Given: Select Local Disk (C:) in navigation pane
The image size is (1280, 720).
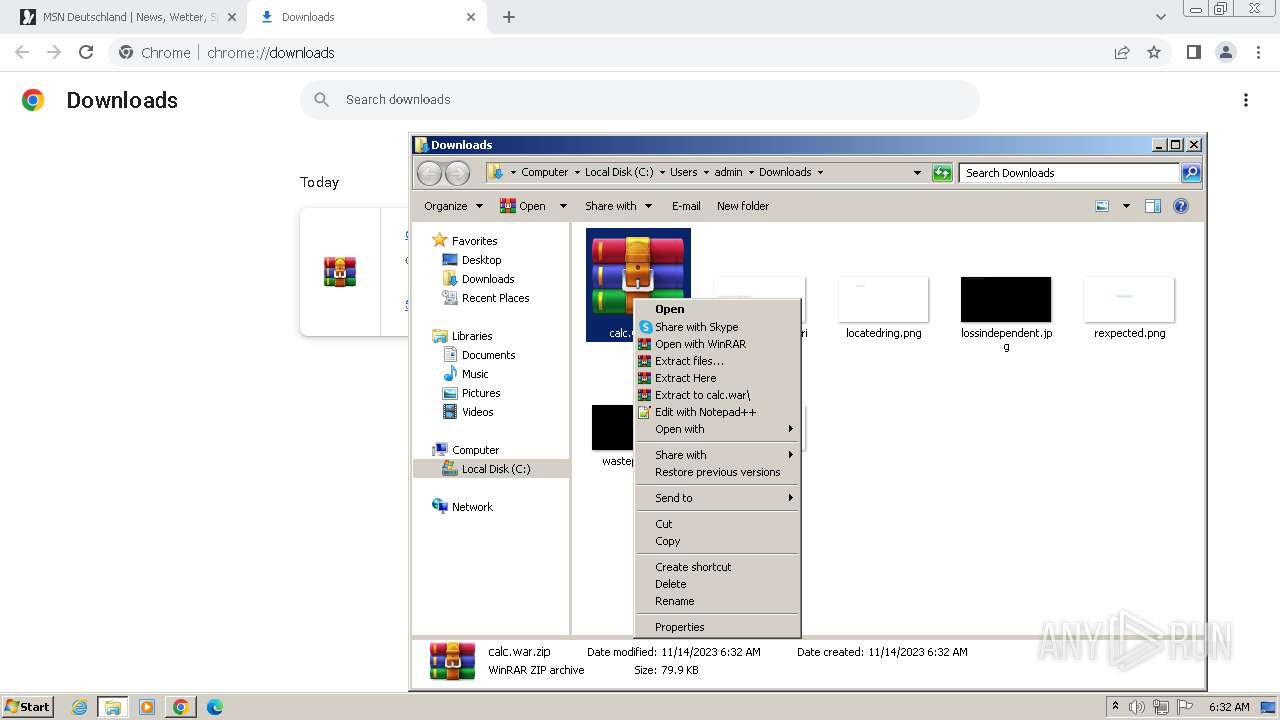Looking at the screenshot, I should tap(496, 469).
